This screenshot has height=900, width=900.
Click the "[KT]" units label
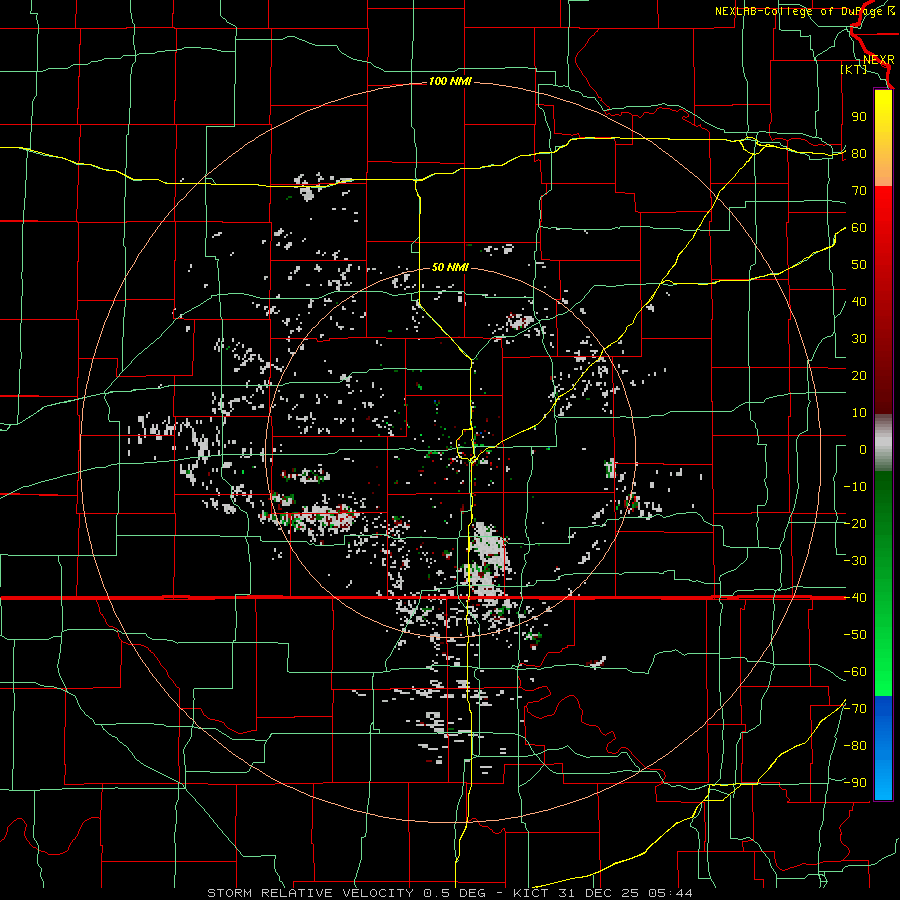[853, 70]
